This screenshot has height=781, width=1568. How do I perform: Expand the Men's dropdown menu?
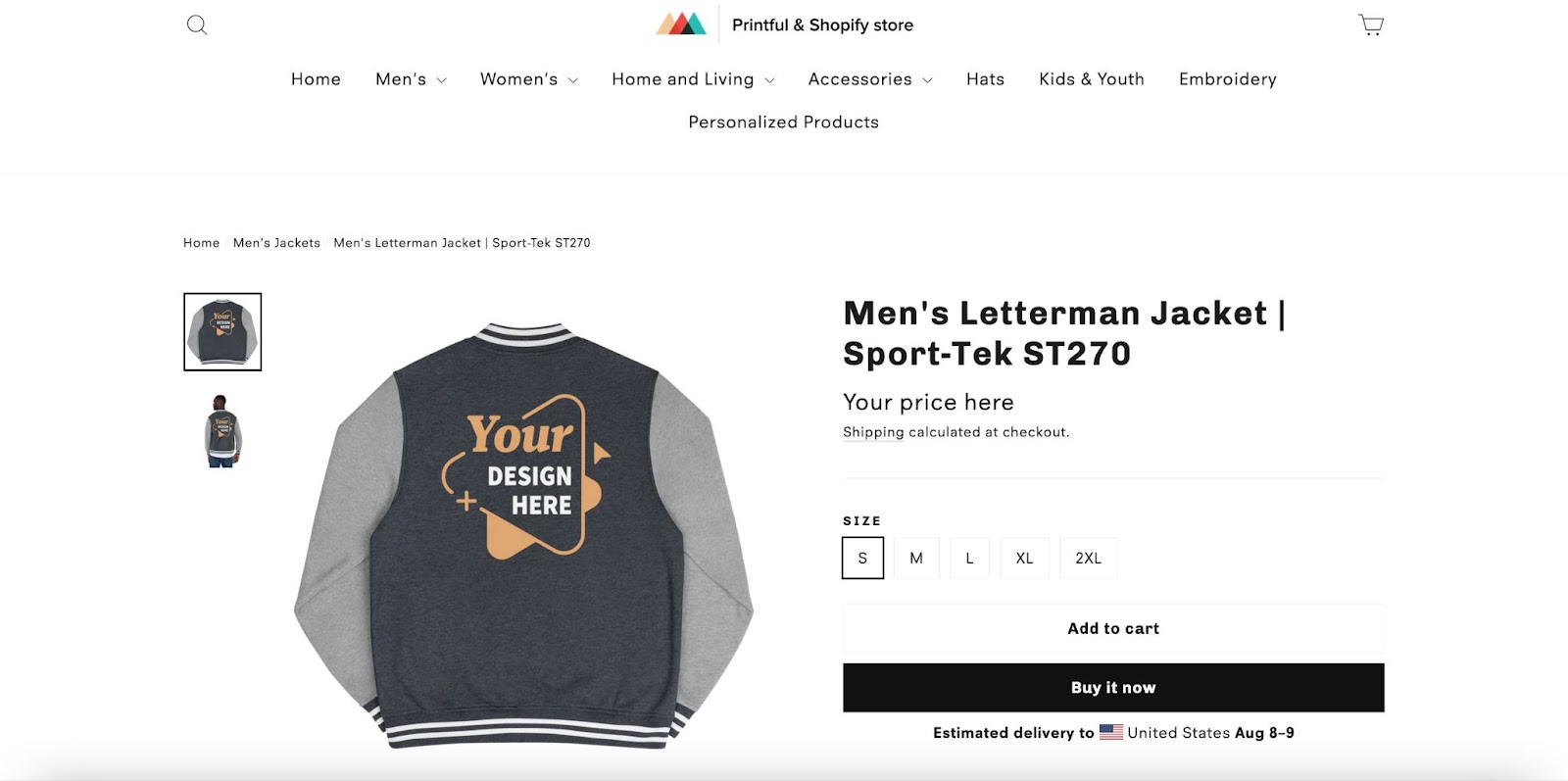click(411, 79)
